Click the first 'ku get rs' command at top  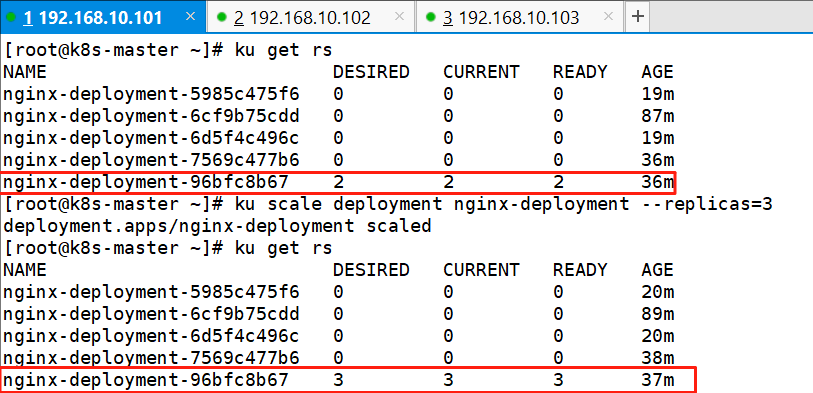point(283,50)
